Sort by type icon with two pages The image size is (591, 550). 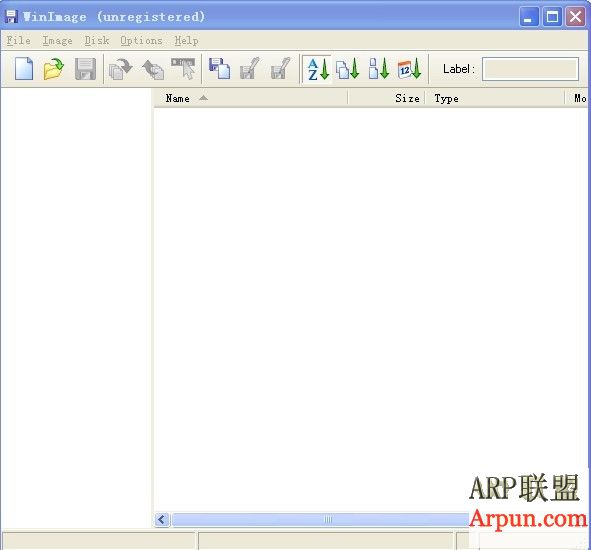(x=348, y=69)
